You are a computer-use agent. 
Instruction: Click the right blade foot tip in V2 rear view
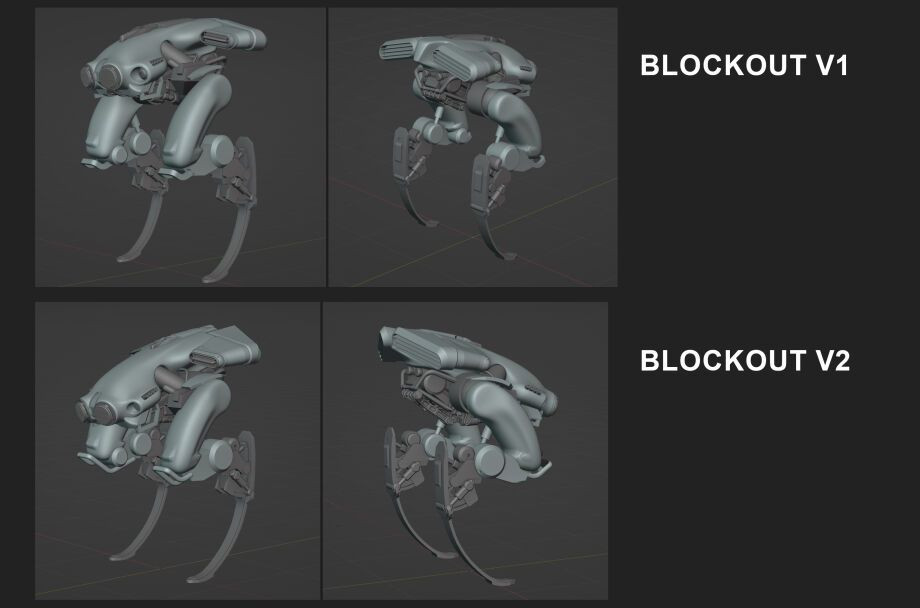click(503, 581)
